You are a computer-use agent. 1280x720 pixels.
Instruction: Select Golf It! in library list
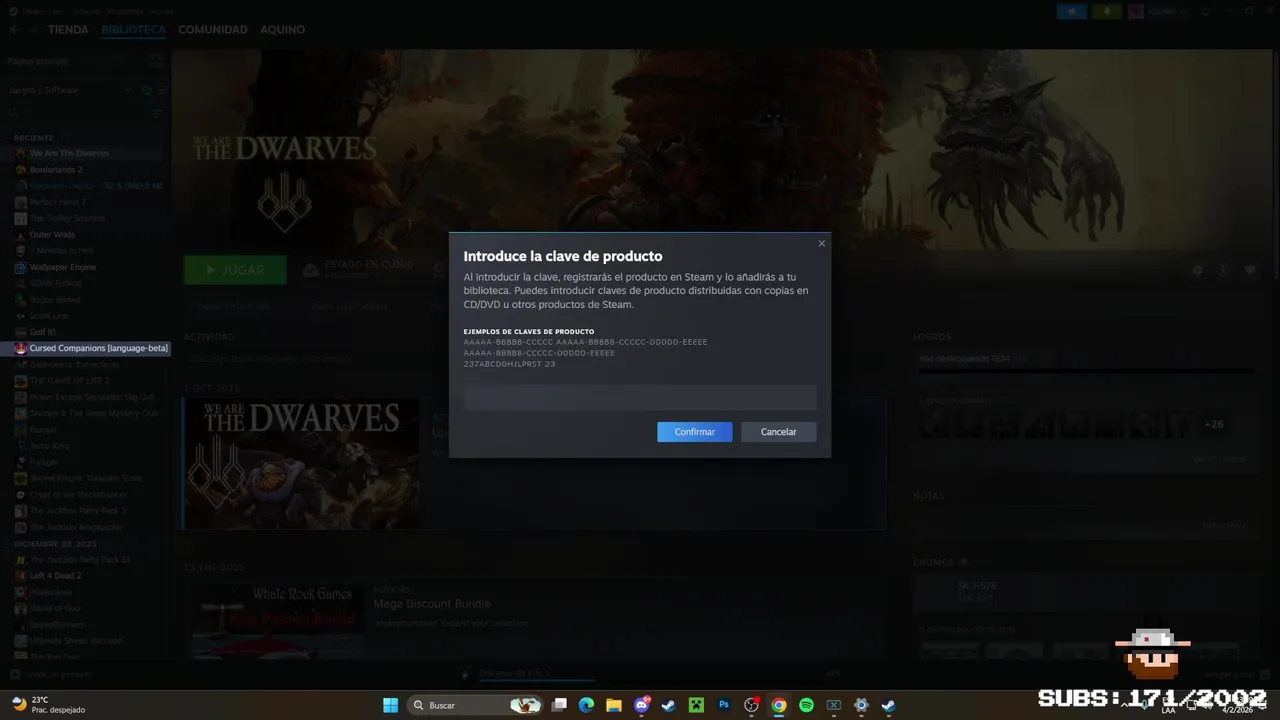click(x=42, y=332)
